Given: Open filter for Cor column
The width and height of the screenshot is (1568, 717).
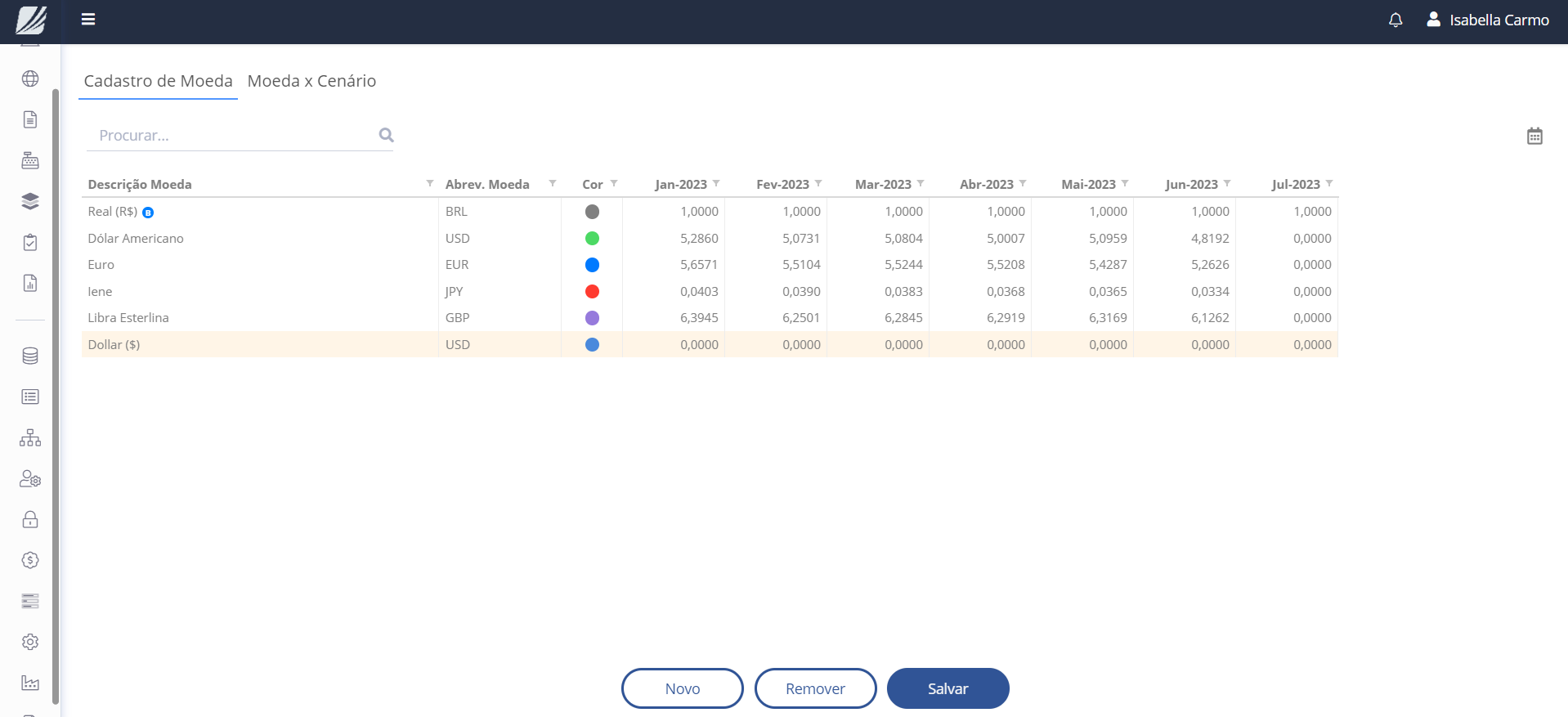Looking at the screenshot, I should point(613,183).
